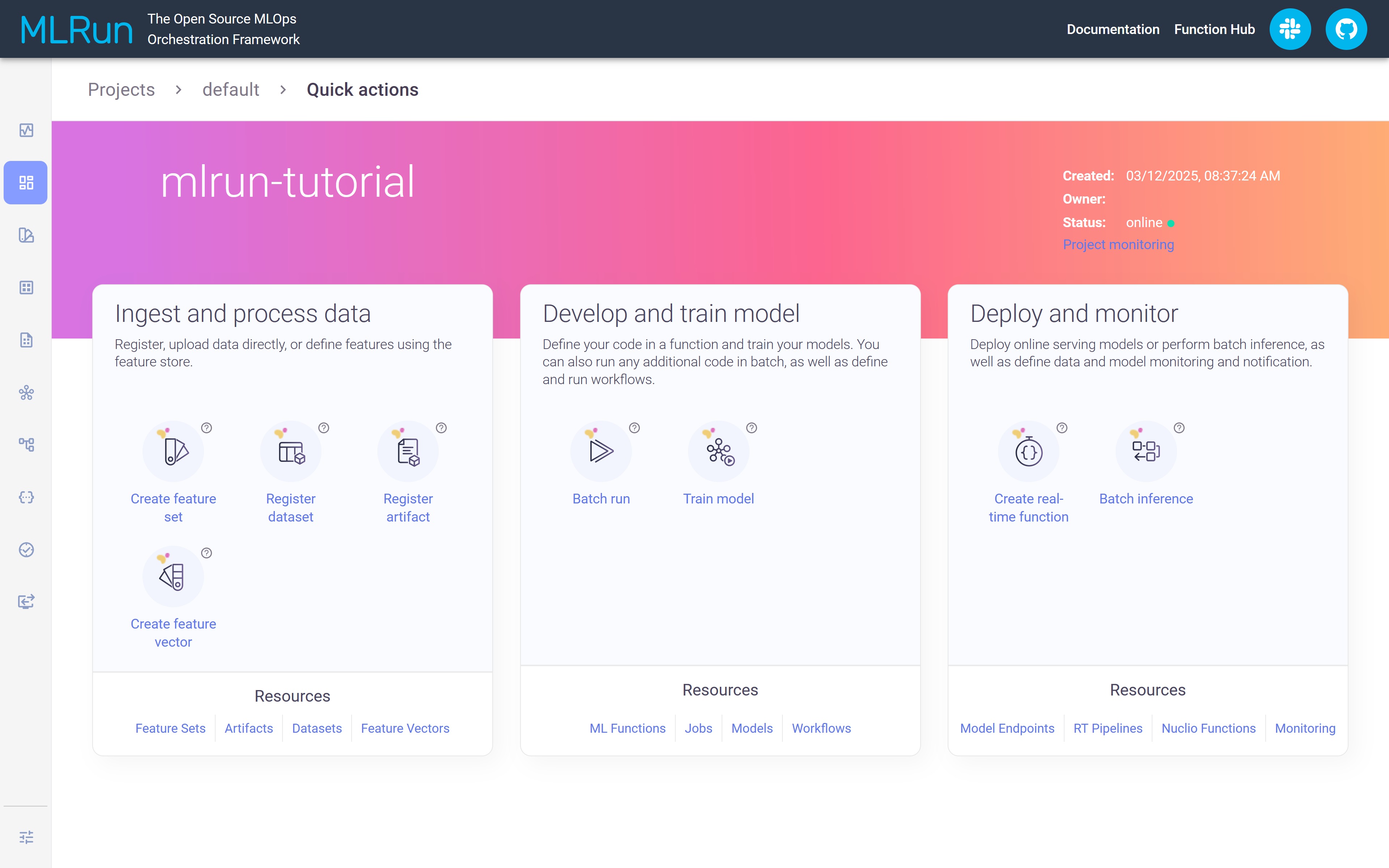Open the Create real-time function icon
Viewport: 1389px width, 868px height.
click(x=1029, y=451)
